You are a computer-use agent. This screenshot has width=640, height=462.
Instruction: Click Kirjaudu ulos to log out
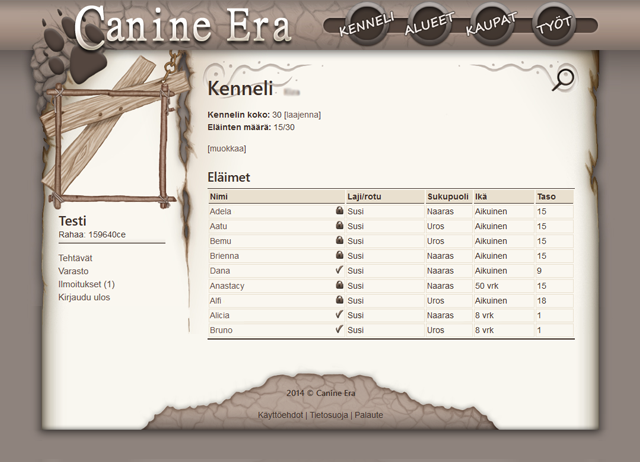click(85, 297)
